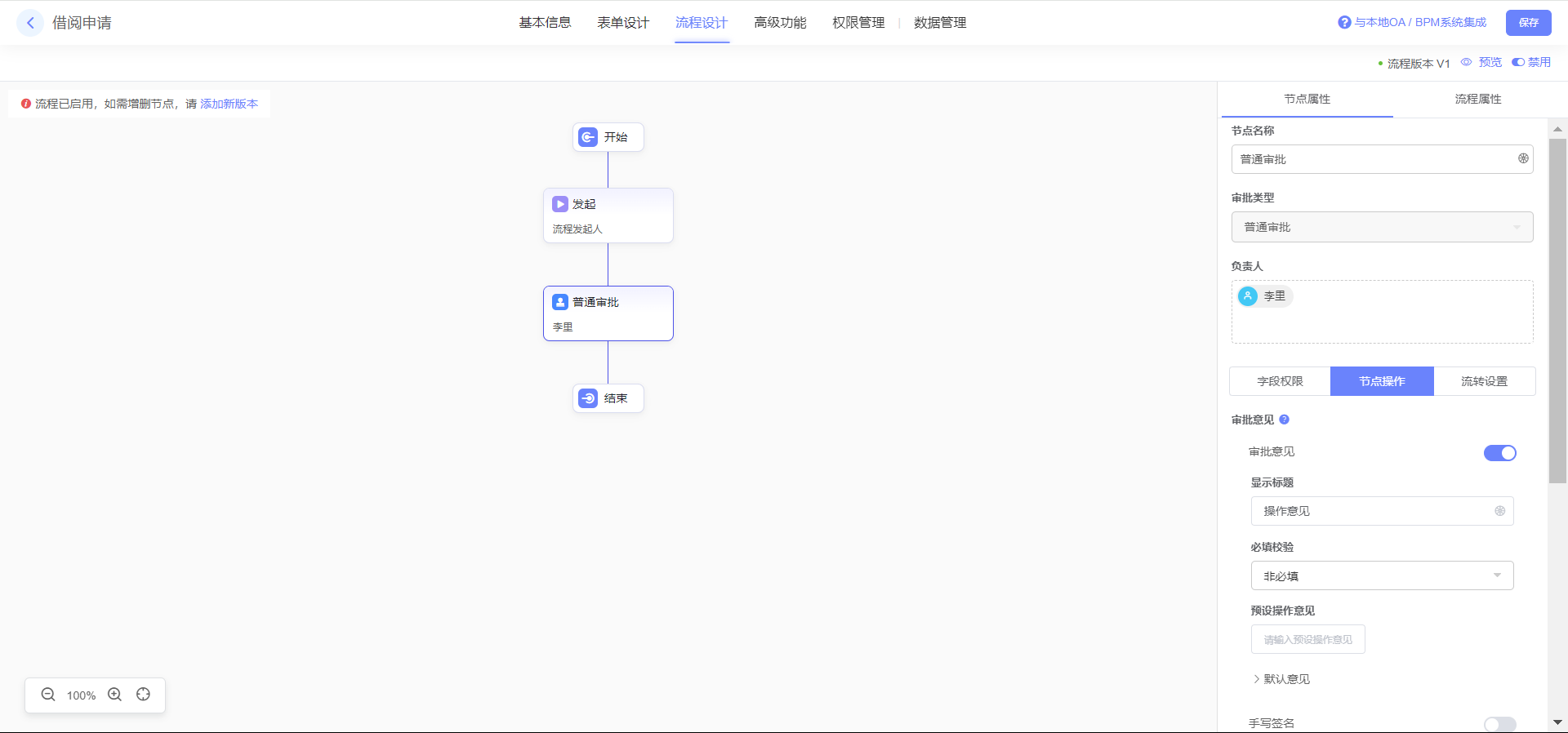Viewport: 1568px width, 733px height.
Task: Open the 审批类型 dropdown
Action: (1382, 227)
